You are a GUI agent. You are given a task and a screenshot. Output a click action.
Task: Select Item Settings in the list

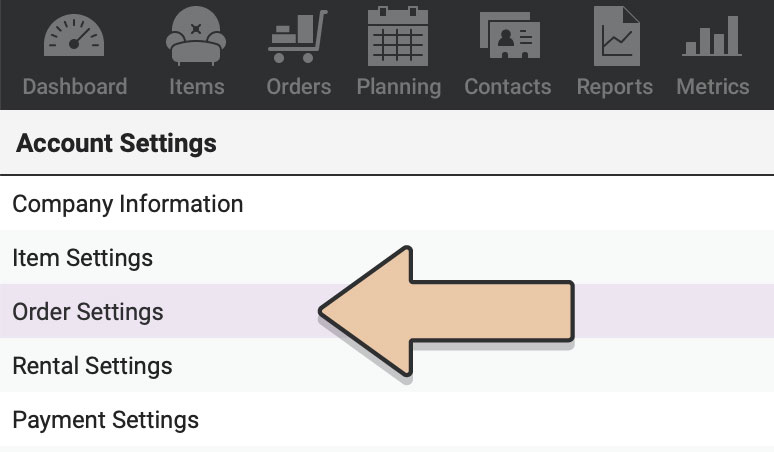[387, 257]
